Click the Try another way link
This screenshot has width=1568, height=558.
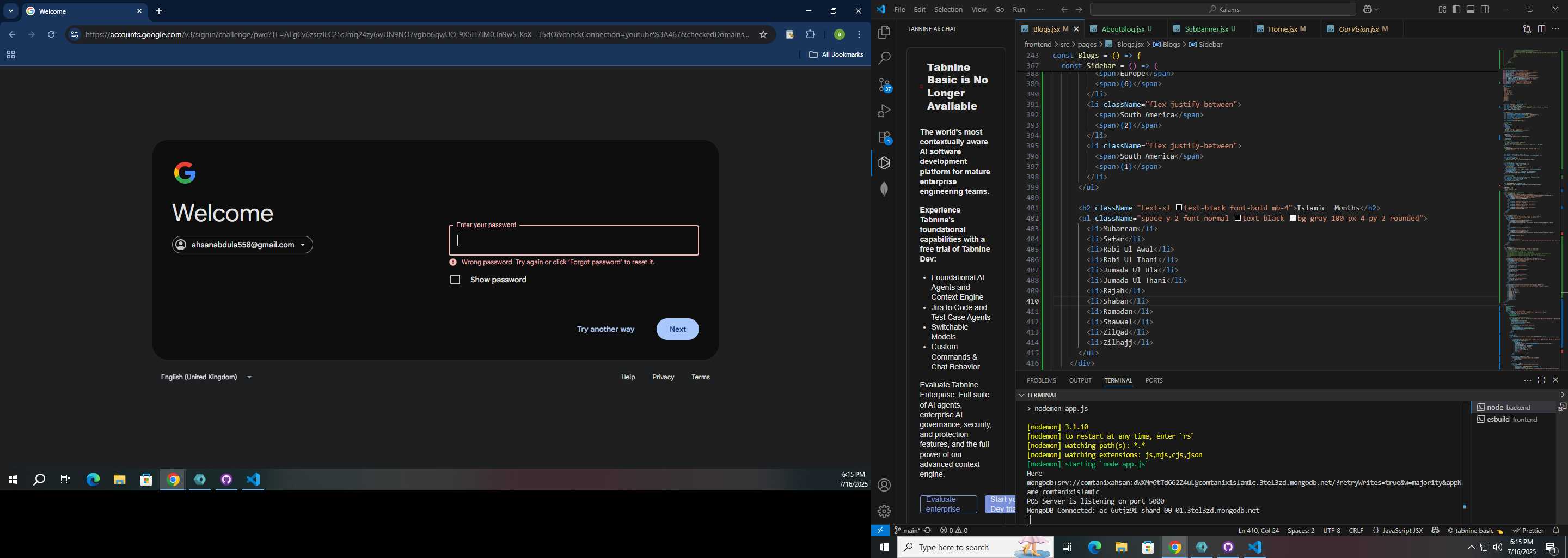pos(605,329)
